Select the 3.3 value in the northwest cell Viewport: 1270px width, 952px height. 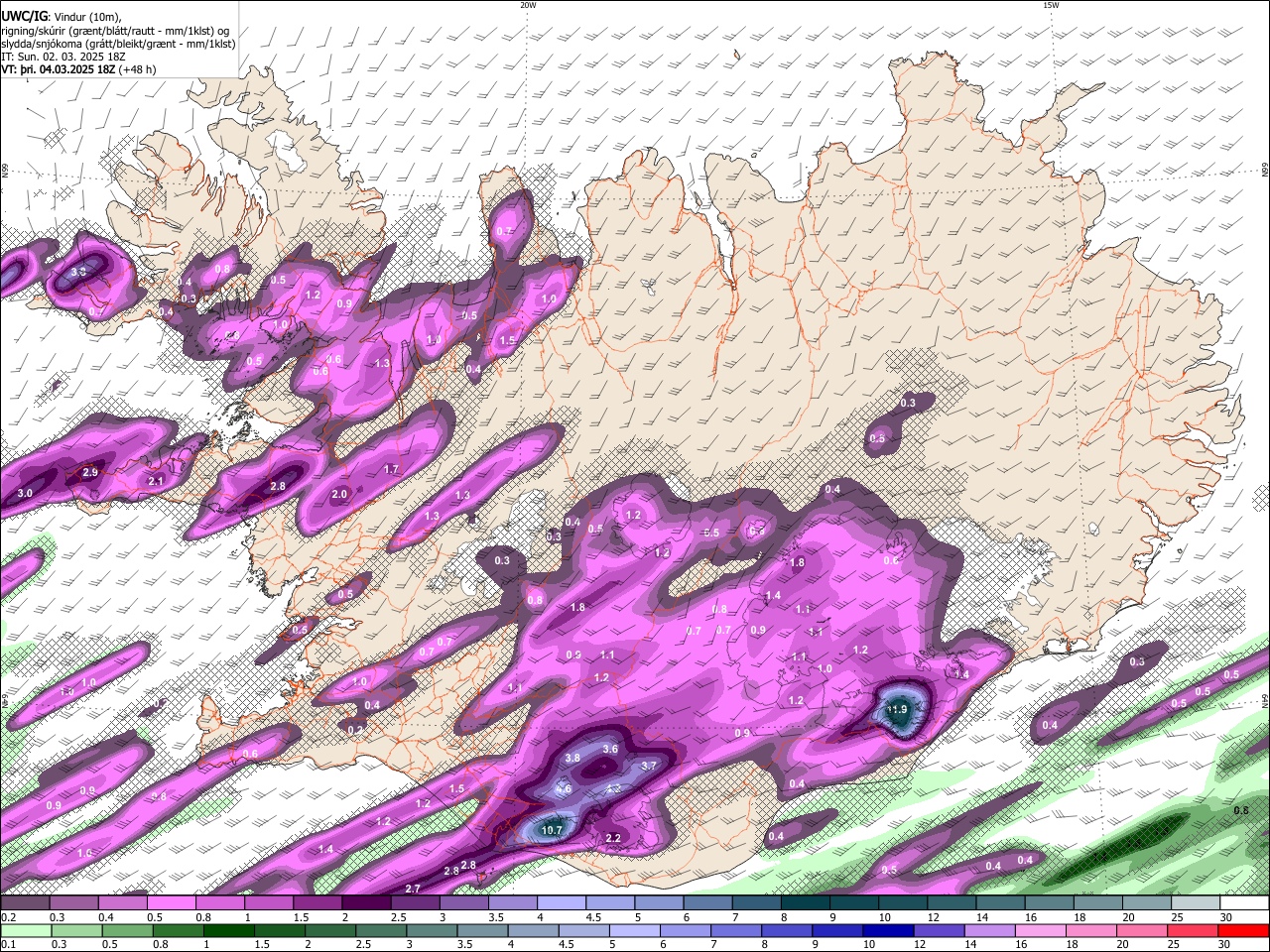(x=78, y=272)
